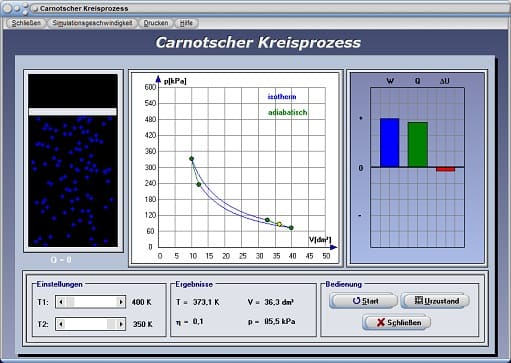The width and height of the screenshot is (511, 363).
Task: Click the Schließen button with red X
Action: [x=397, y=323]
